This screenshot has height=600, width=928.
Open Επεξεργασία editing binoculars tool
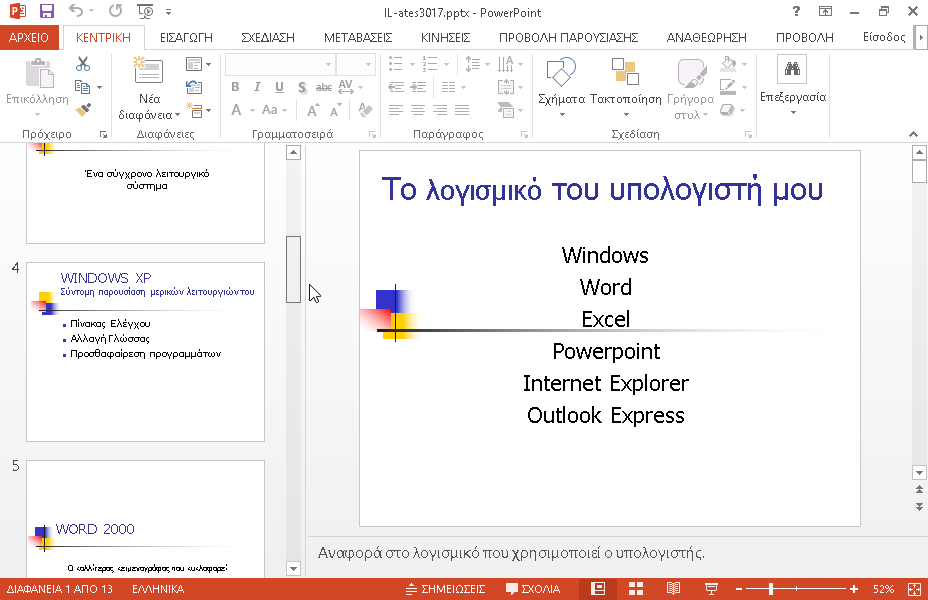[x=793, y=83]
